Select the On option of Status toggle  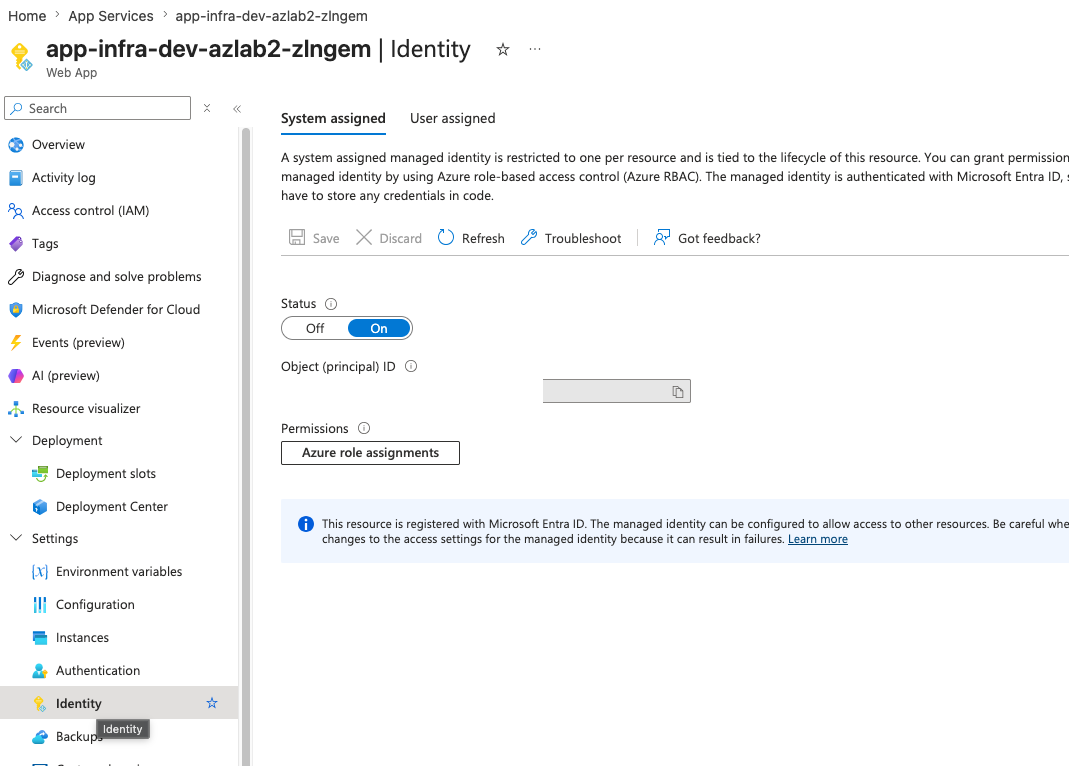379,328
